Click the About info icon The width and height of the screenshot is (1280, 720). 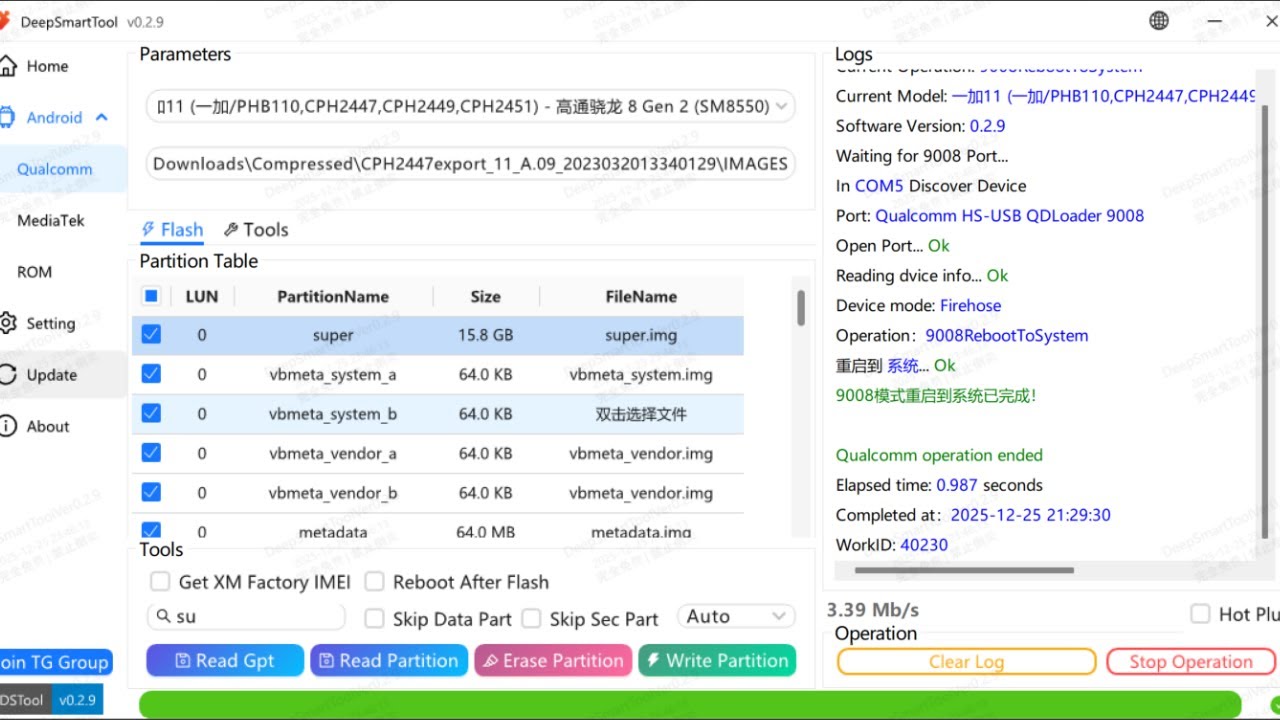[x=8, y=426]
